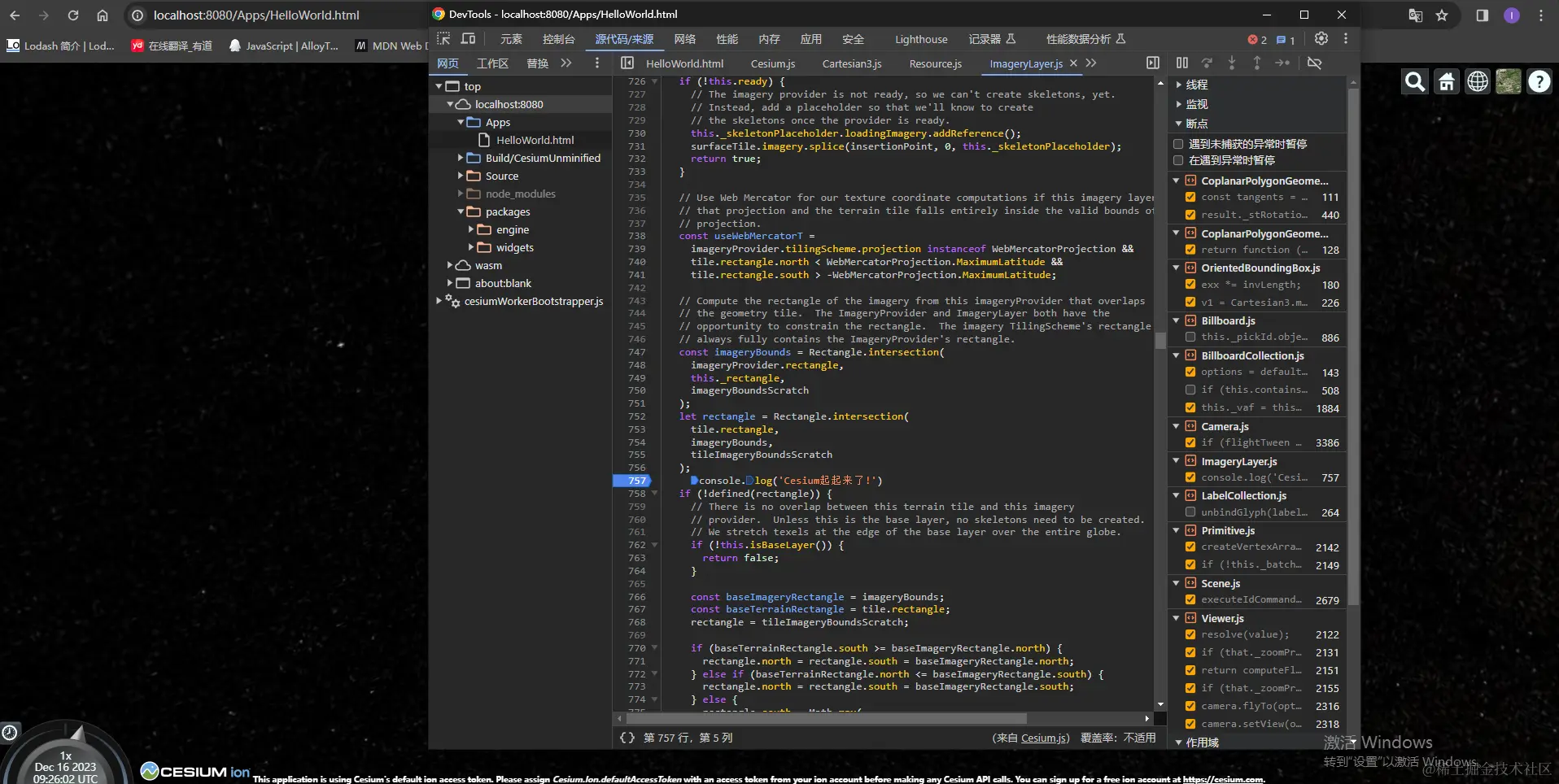Screen dimensions: 1559x784
Task: Collapse the Viewer.js breakpoint group
Action: coord(1177,618)
